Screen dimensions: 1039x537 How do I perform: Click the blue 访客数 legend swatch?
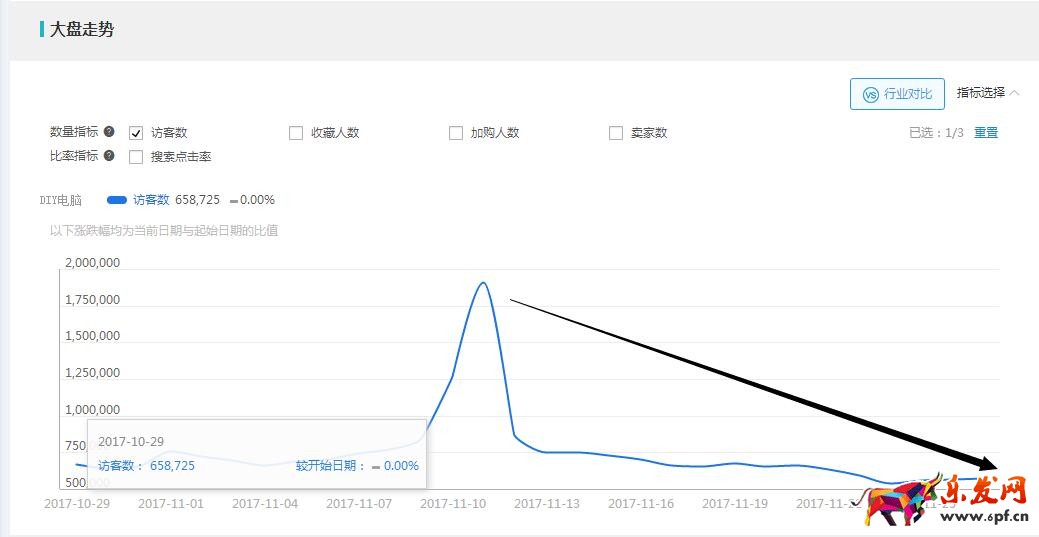tap(116, 200)
